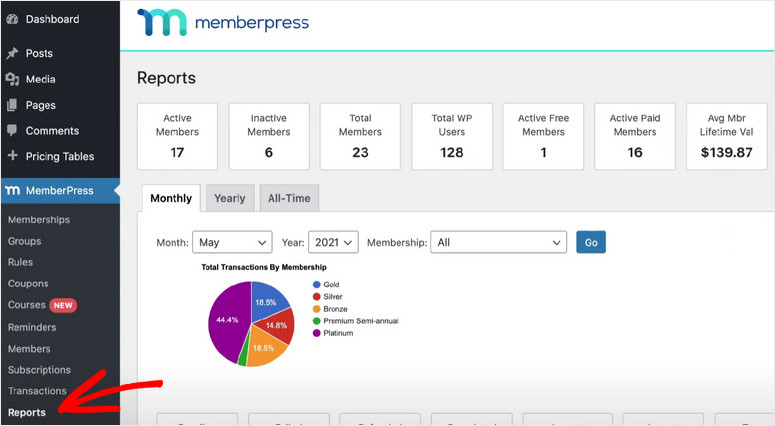Open the Courses submenu item
Screen dimensions: 775x426
27,305
